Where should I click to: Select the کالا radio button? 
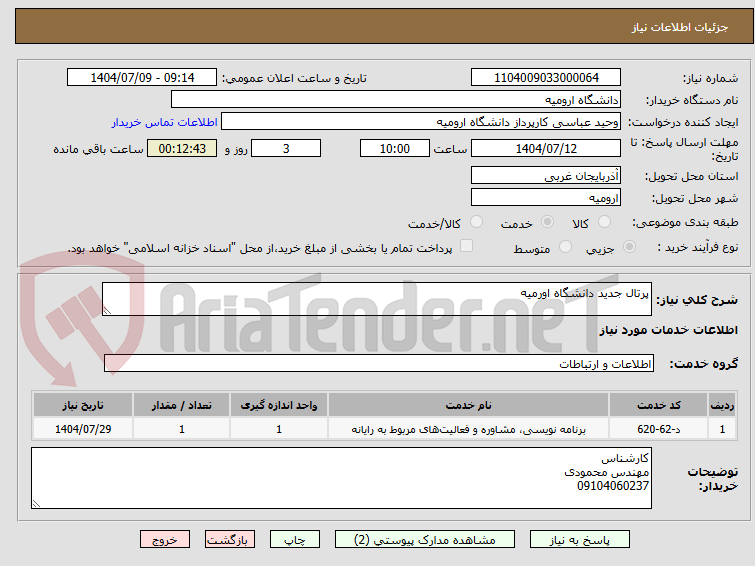coord(604,222)
